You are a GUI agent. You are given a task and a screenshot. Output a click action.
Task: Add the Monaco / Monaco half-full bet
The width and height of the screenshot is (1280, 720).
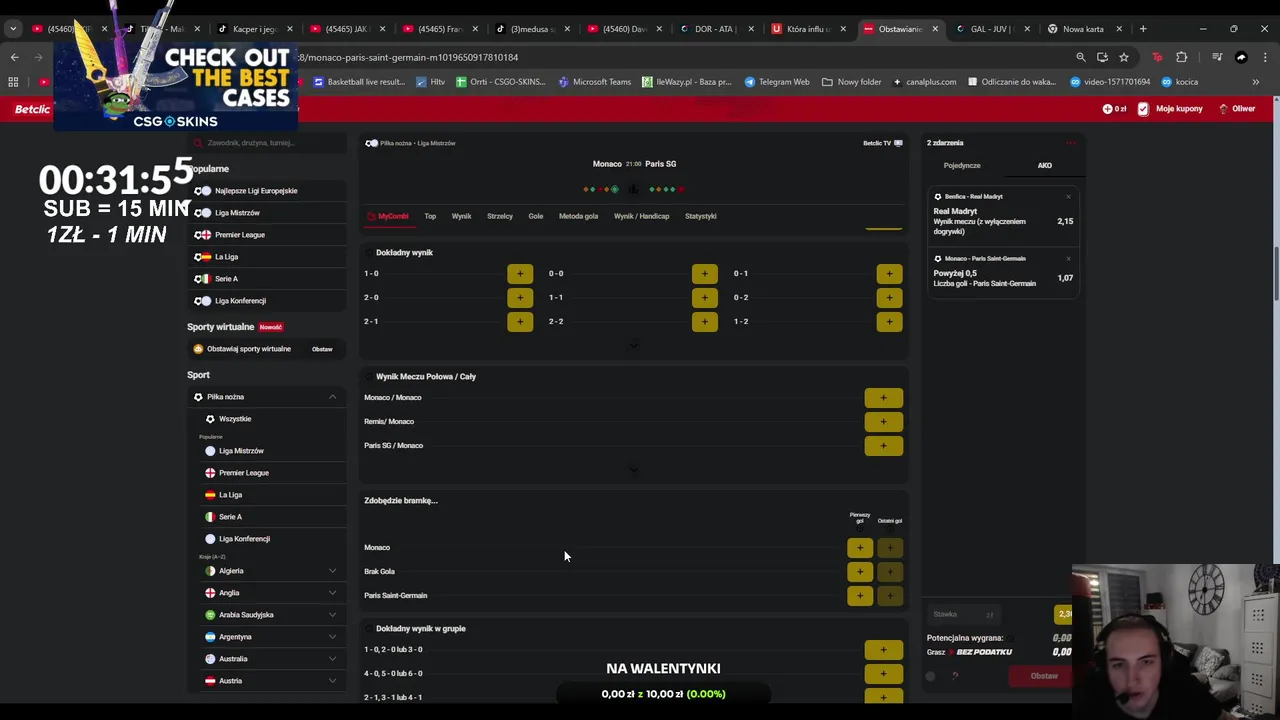coord(883,397)
